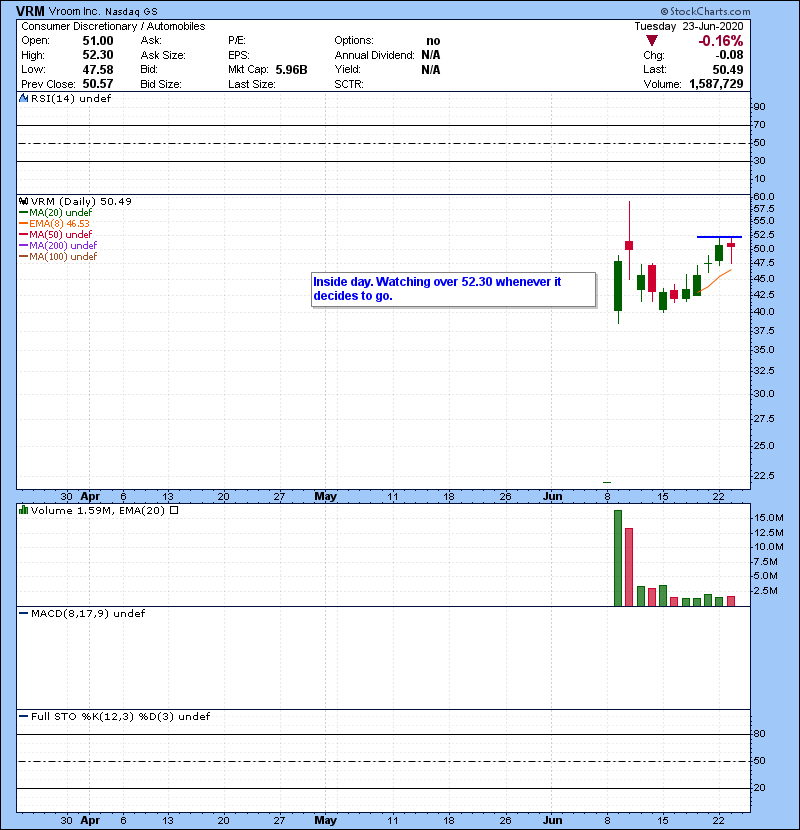
Task: Click the EMA(8) 46.53 legend entry
Action: point(55,224)
